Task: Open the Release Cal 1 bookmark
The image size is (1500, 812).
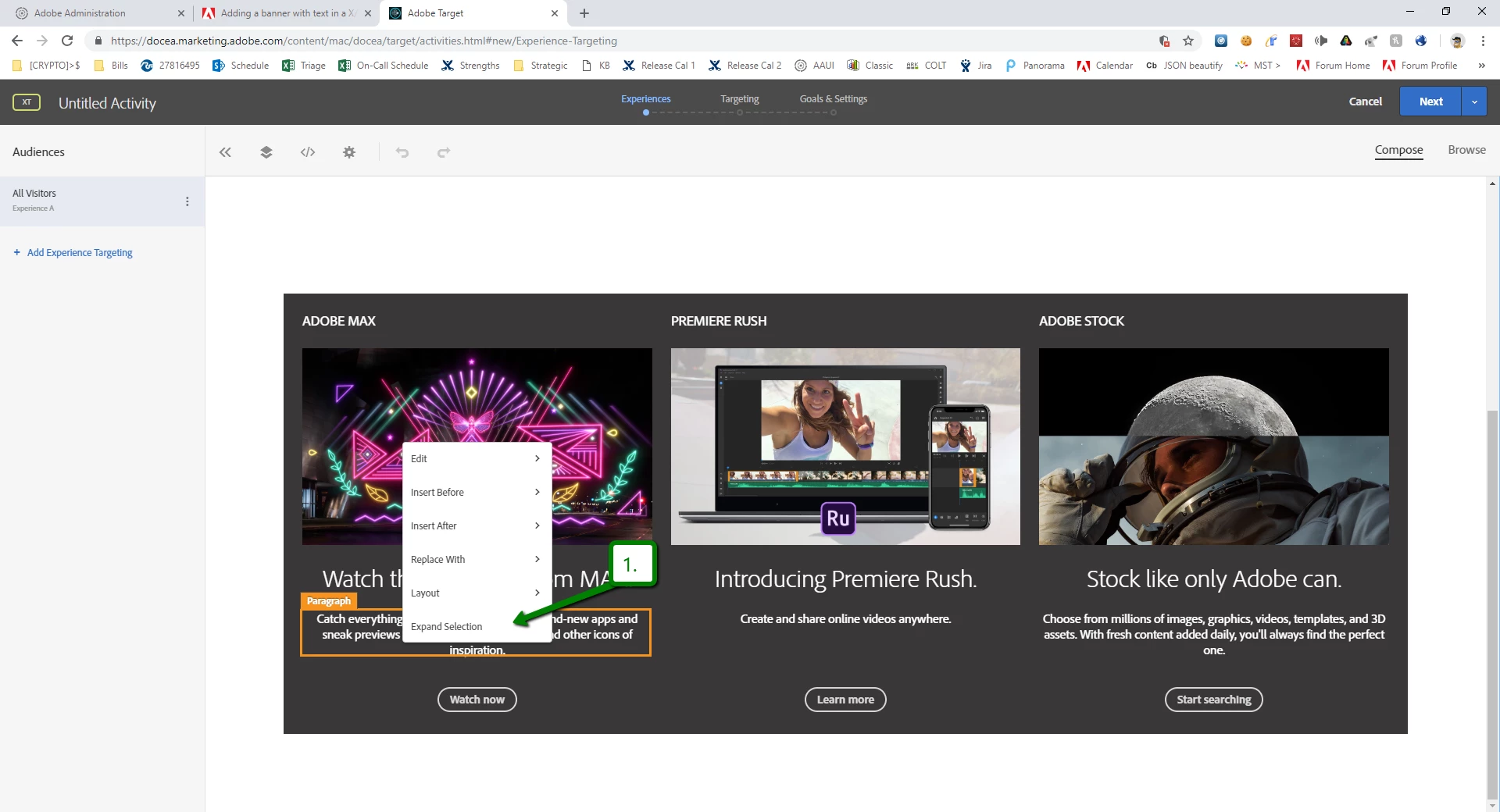Action: 659,66
